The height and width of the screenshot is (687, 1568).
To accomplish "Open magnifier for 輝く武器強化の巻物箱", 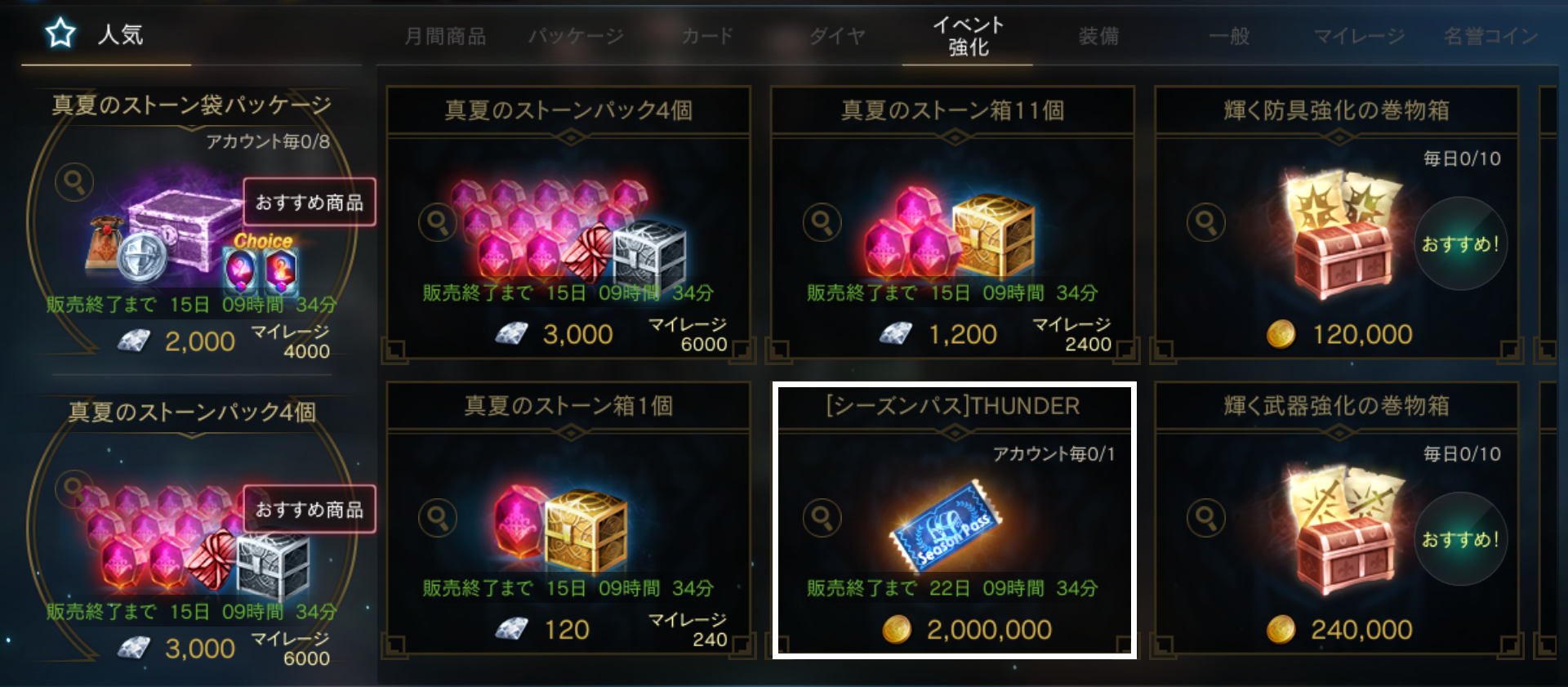I will pos(1206,517).
